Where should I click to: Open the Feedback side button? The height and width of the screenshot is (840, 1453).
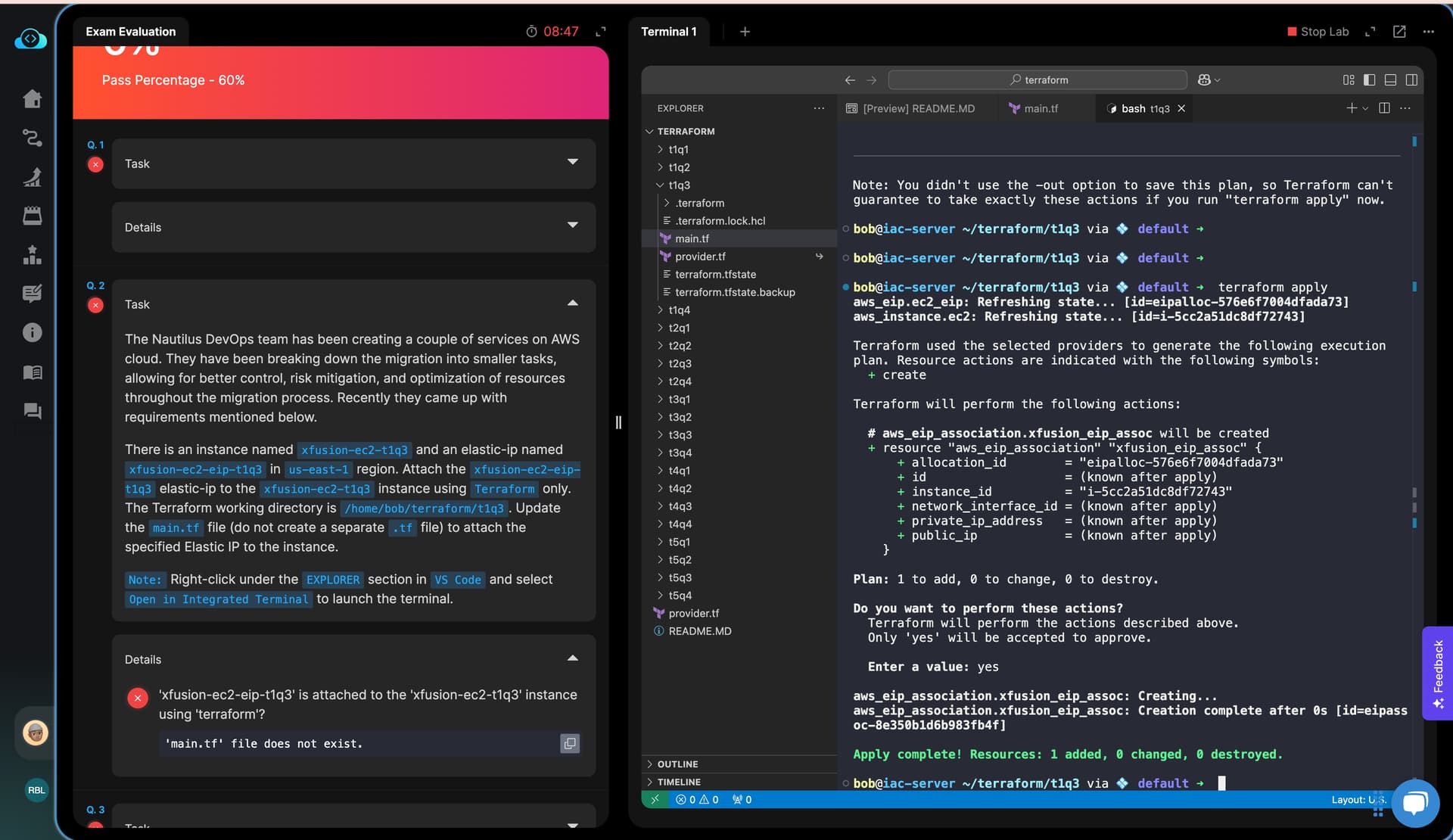point(1438,672)
